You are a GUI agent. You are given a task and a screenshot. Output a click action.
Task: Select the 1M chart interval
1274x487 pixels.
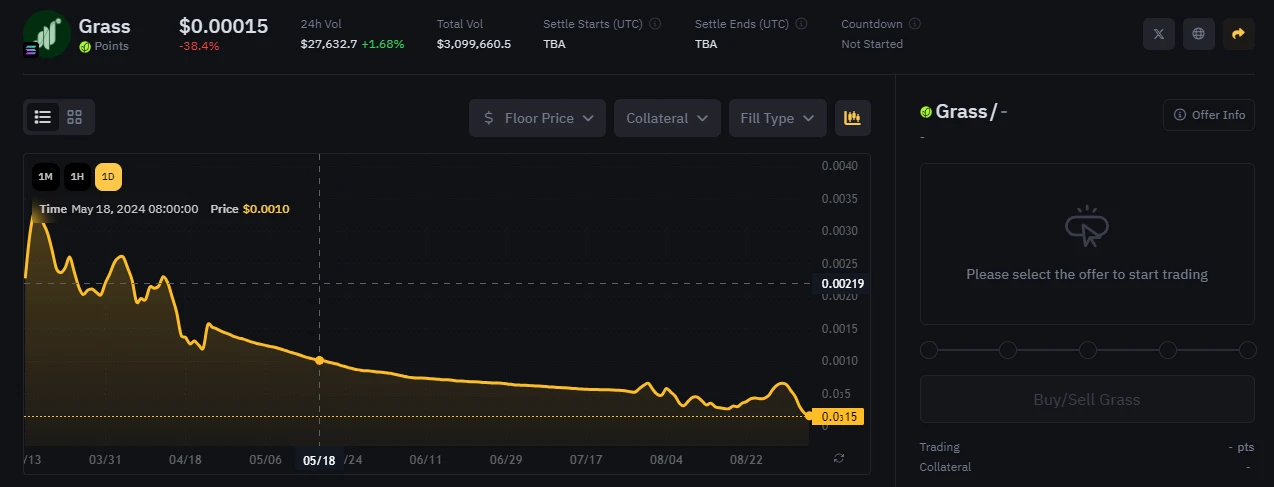click(x=46, y=177)
